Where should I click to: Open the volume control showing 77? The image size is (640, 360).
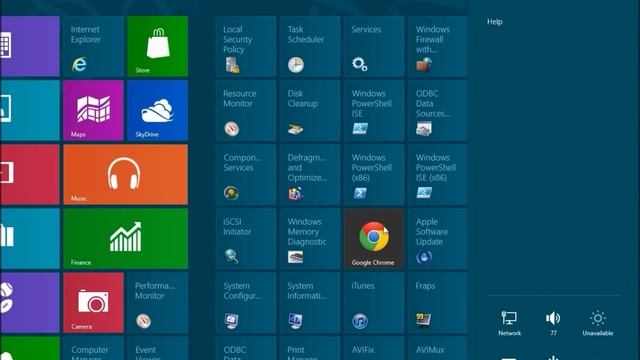click(553, 323)
